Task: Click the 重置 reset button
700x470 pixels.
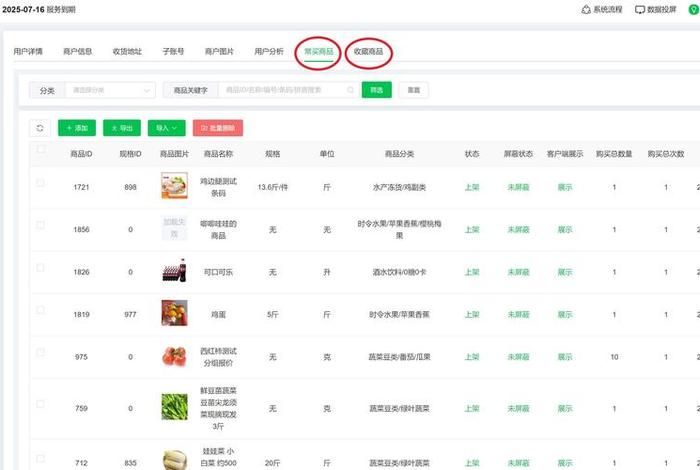Action: pos(413,90)
